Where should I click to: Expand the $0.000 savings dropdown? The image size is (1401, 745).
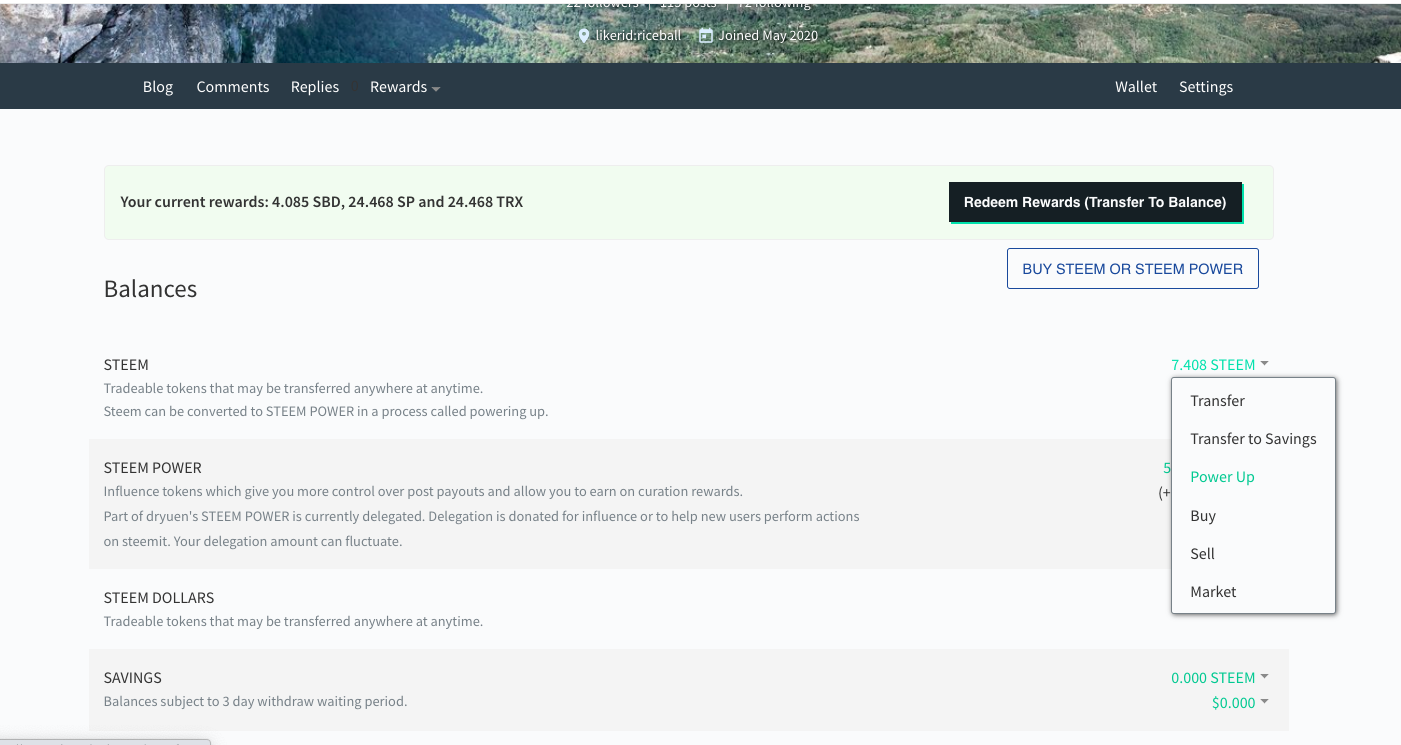coord(1240,703)
